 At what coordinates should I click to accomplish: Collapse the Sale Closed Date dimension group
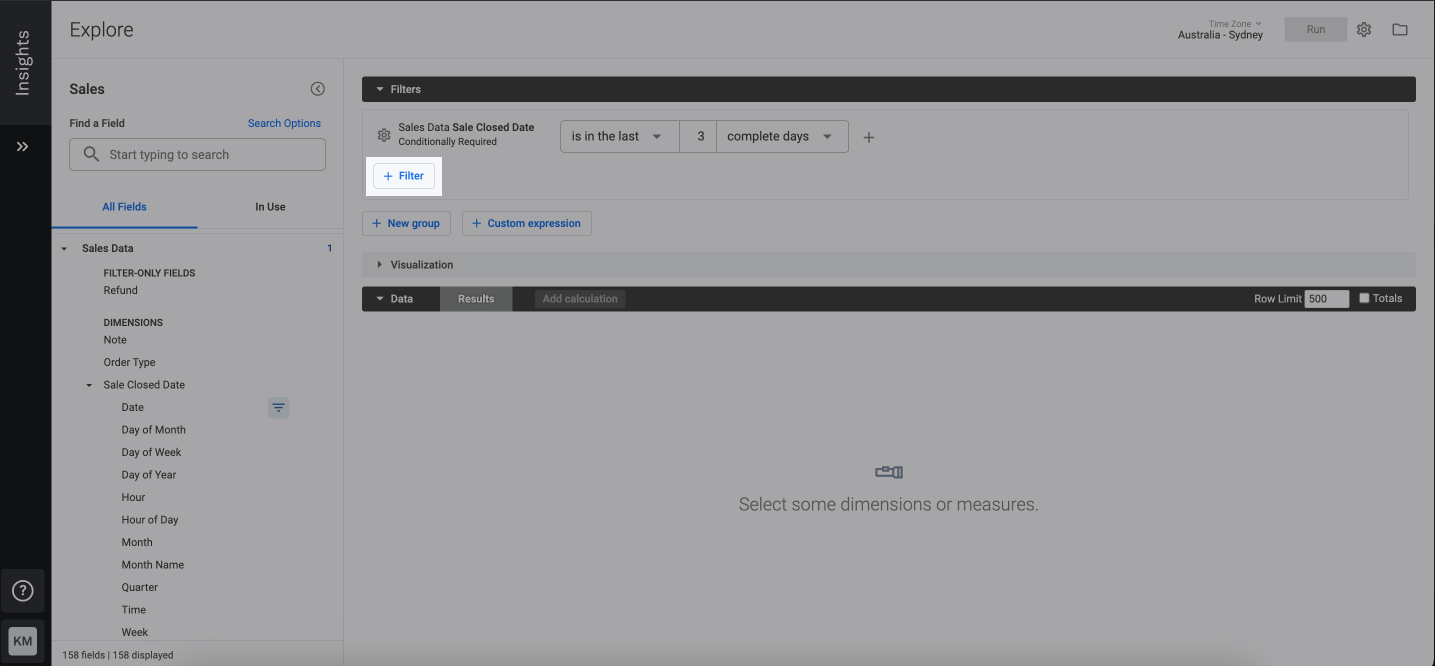[x=90, y=385]
